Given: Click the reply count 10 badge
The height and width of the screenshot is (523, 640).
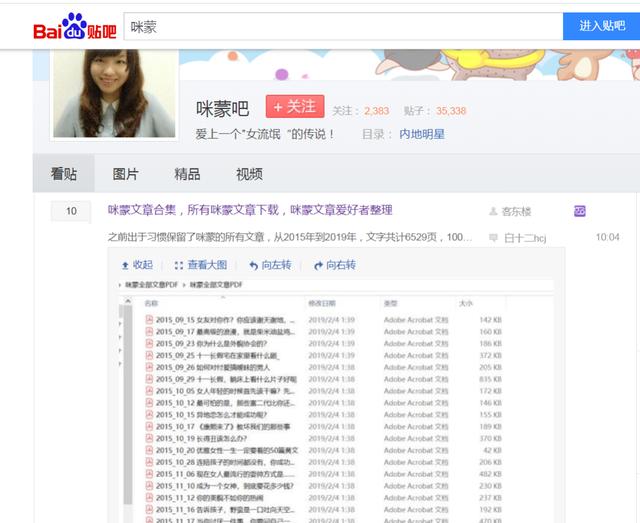Looking at the screenshot, I should (71, 211).
